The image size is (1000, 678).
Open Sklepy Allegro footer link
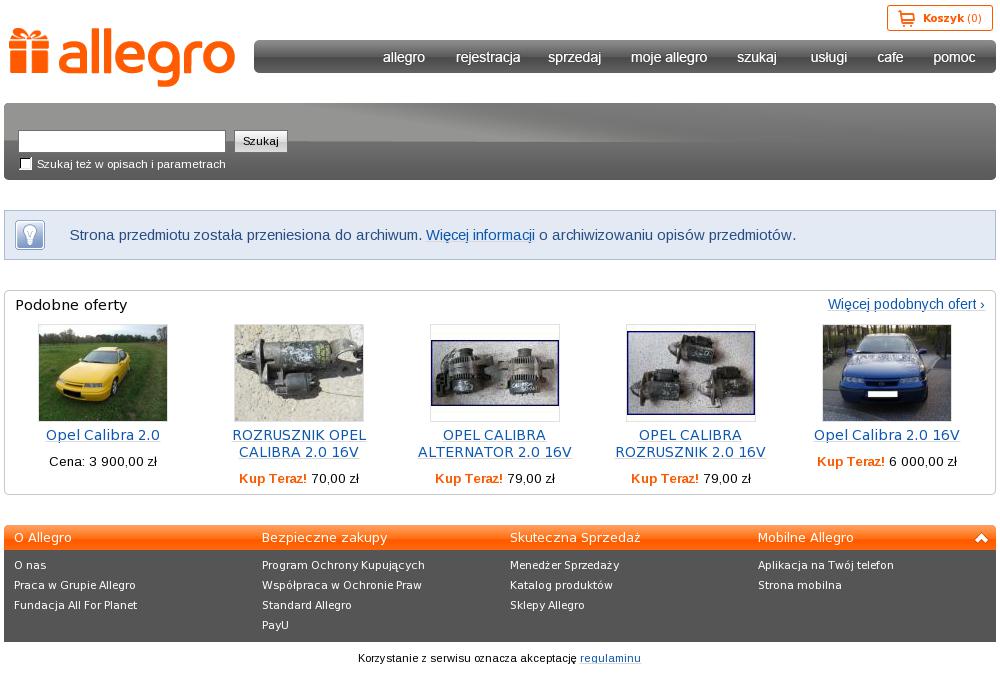click(x=547, y=605)
